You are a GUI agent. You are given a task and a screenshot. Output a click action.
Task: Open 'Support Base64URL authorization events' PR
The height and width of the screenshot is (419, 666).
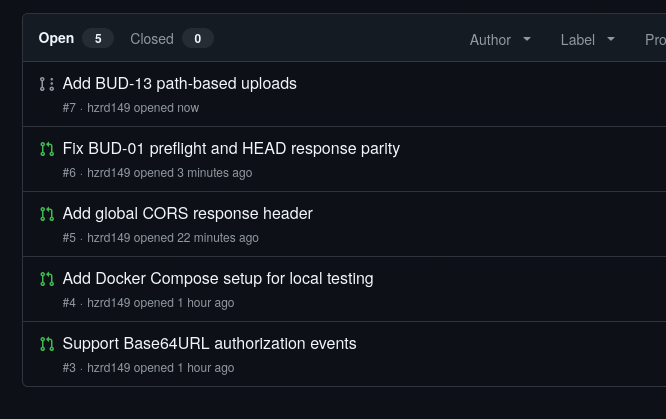[209, 344]
